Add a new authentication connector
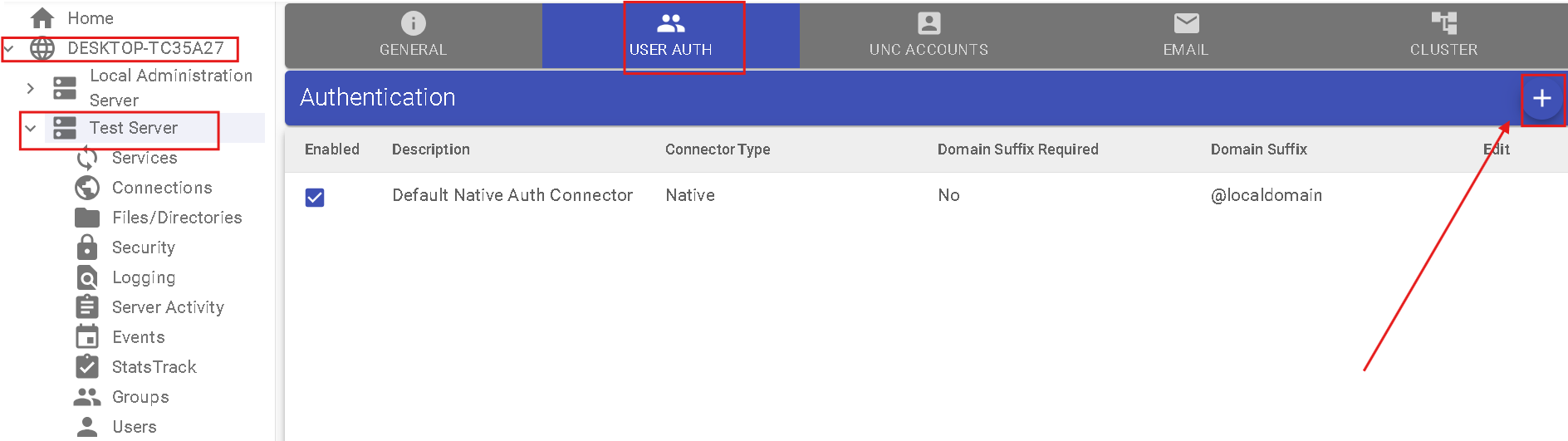The width and height of the screenshot is (1568, 441). click(1541, 98)
